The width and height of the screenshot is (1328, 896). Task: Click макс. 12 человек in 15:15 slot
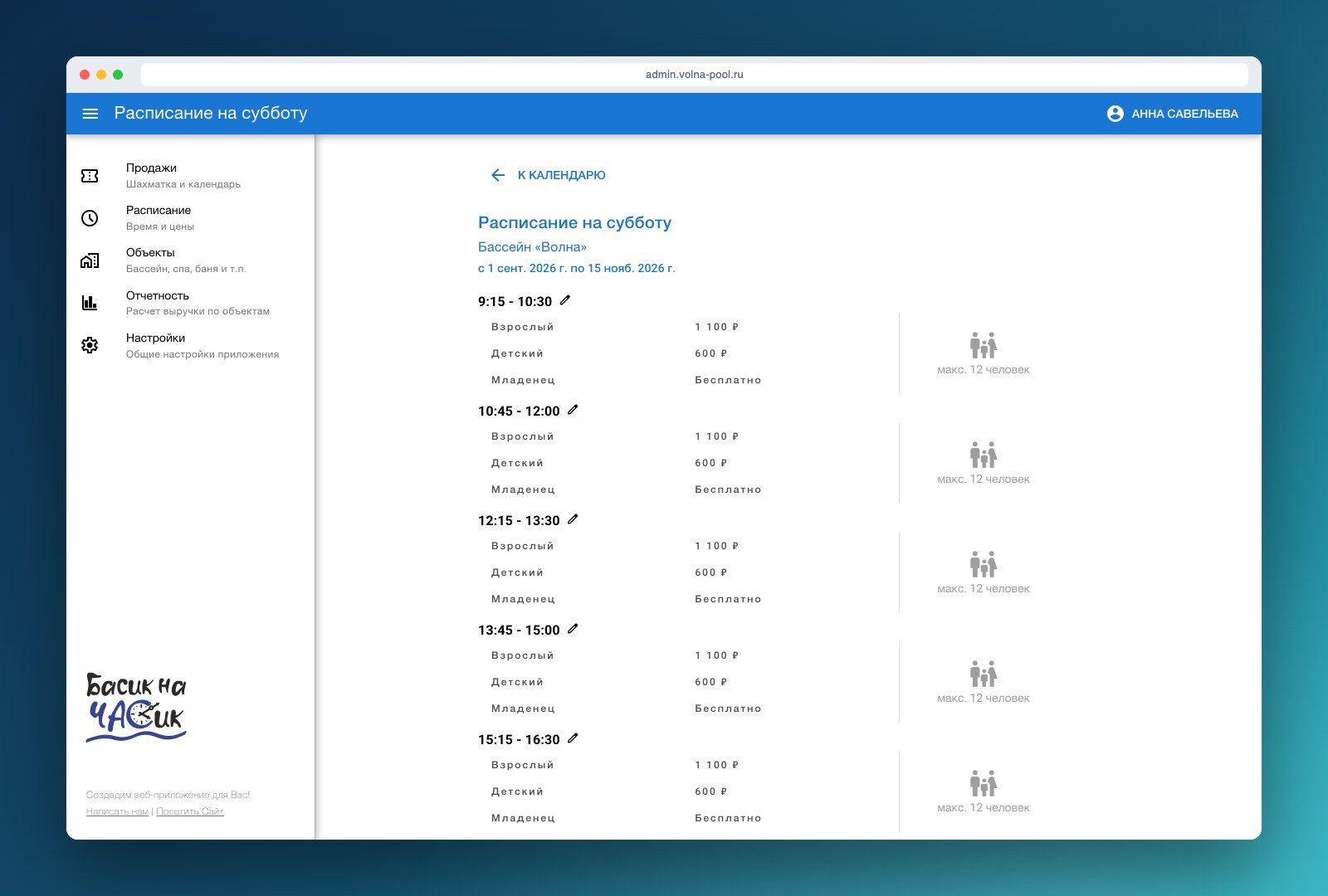[x=984, y=807]
